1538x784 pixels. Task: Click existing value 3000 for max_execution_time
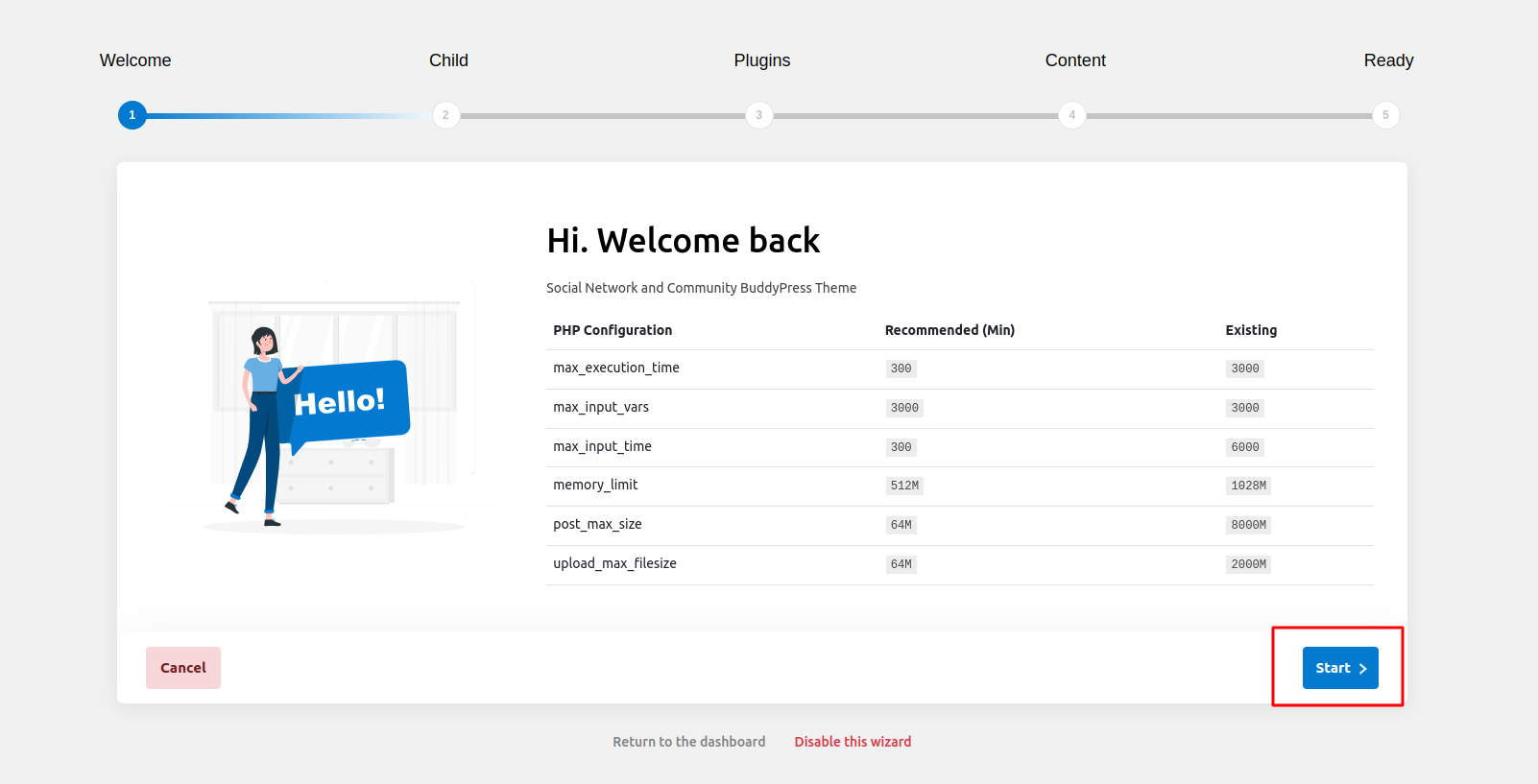pyautogui.click(x=1245, y=368)
